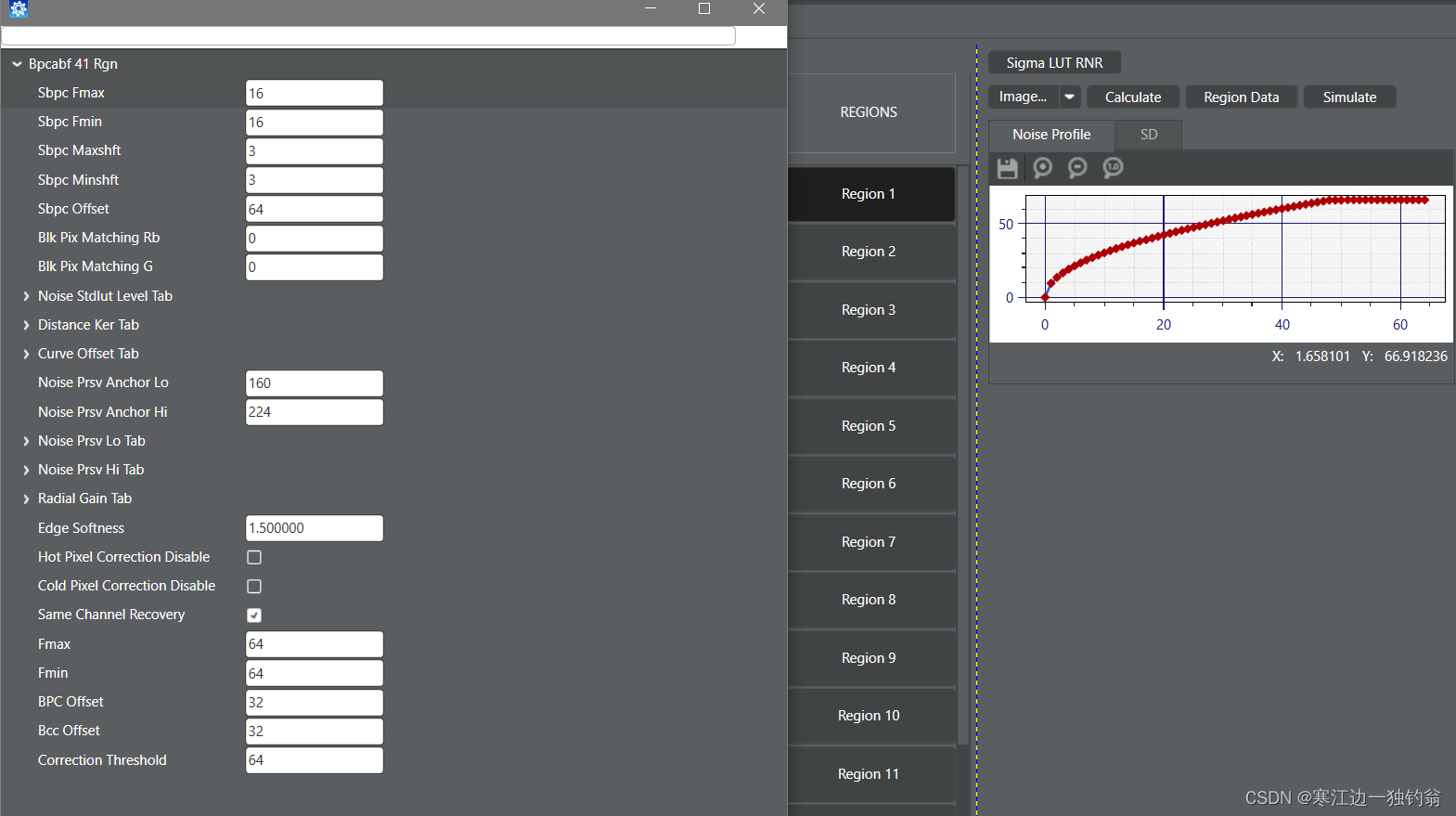Image resolution: width=1456 pixels, height=816 pixels.
Task: Edit the Fmin value field
Action: 315,673
